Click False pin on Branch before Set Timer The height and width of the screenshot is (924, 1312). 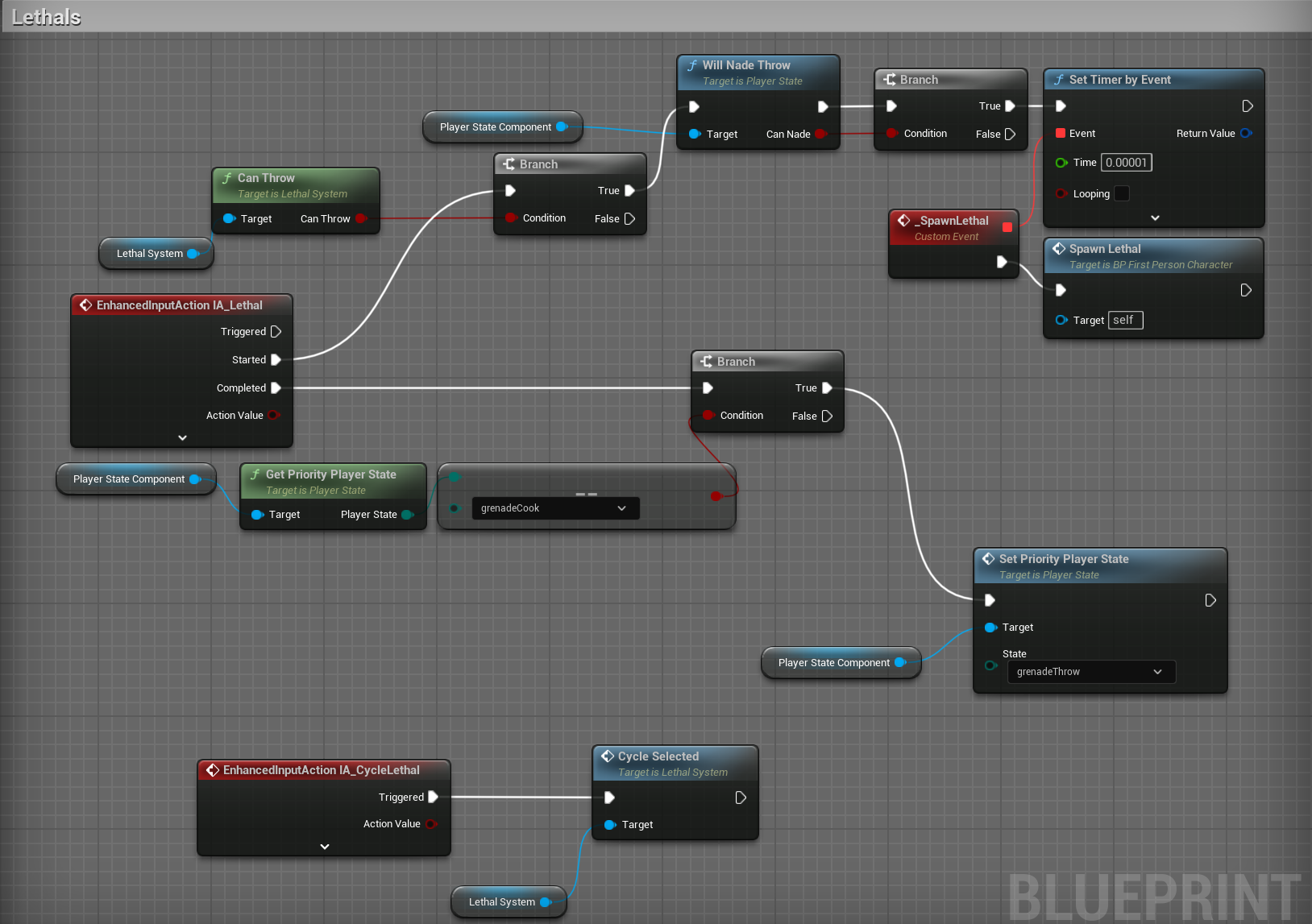pyautogui.click(x=1010, y=135)
